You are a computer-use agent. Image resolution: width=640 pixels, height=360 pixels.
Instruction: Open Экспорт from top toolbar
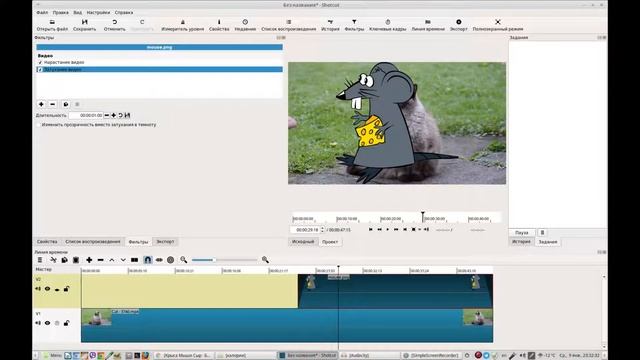[x=458, y=25]
